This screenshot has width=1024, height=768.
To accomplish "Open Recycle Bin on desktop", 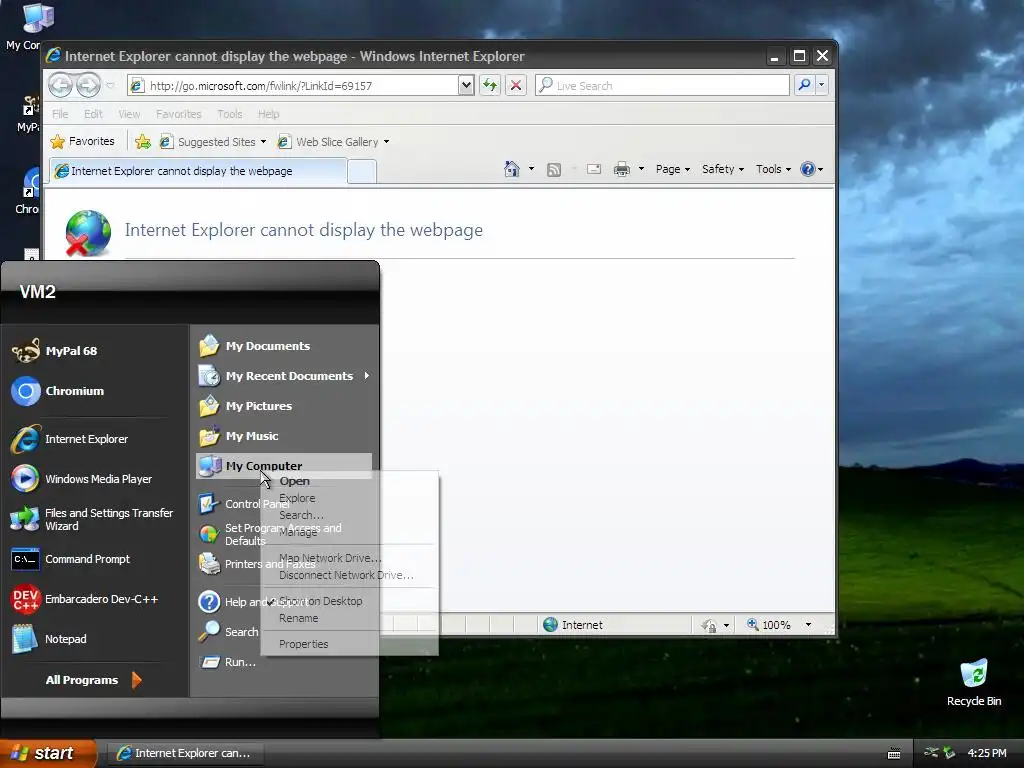I will (x=974, y=682).
